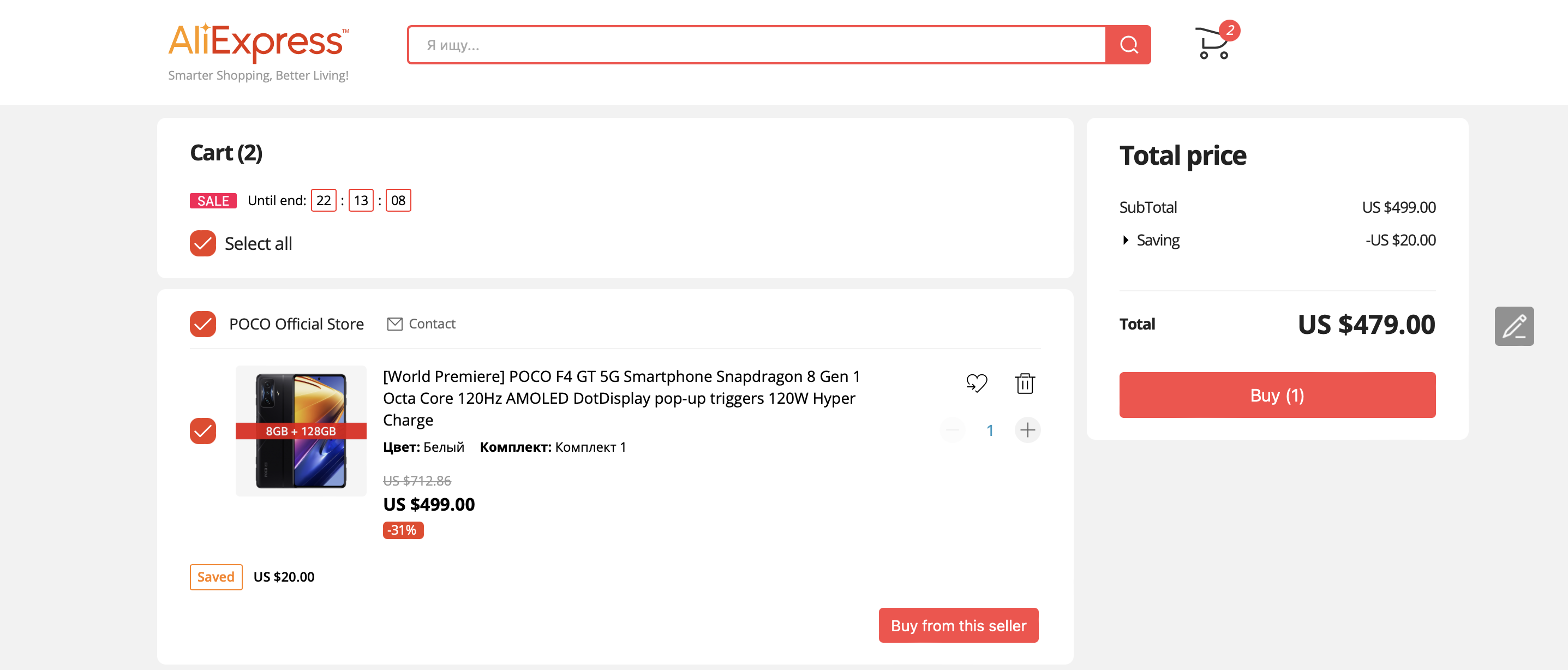This screenshot has width=1568, height=670.
Task: Click the item price US $499.00
Action: [428, 504]
